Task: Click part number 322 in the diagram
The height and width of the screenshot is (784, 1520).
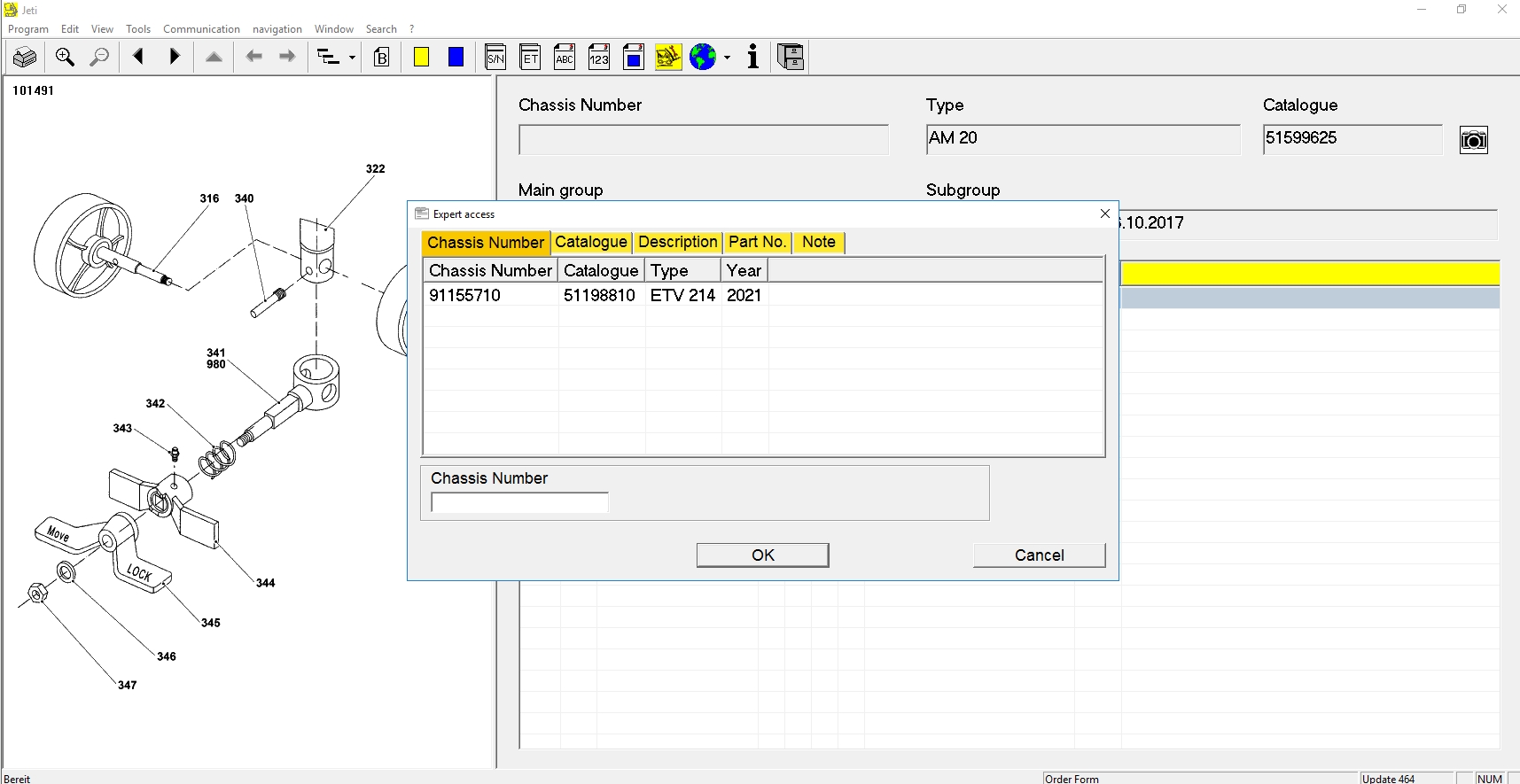Action: coord(375,168)
